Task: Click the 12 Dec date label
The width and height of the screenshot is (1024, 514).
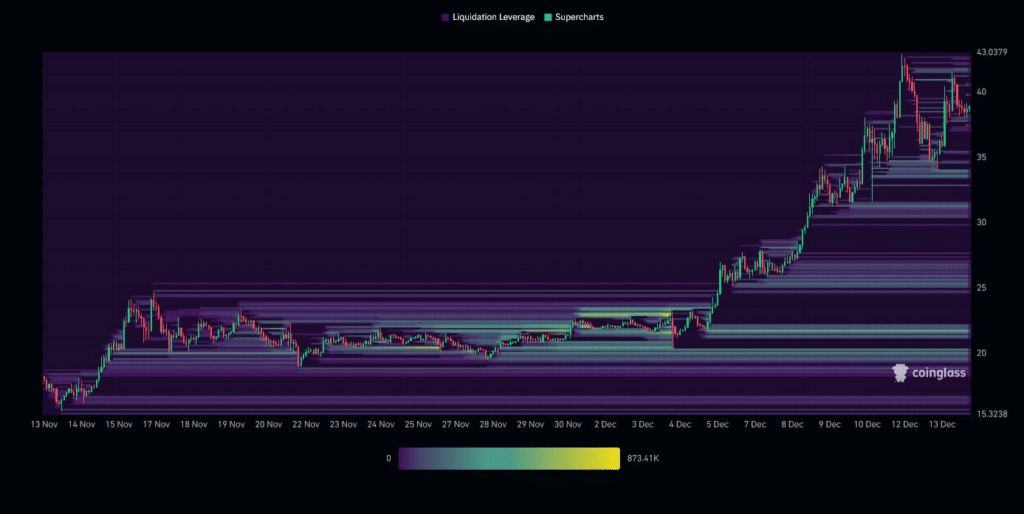Action: (x=904, y=425)
